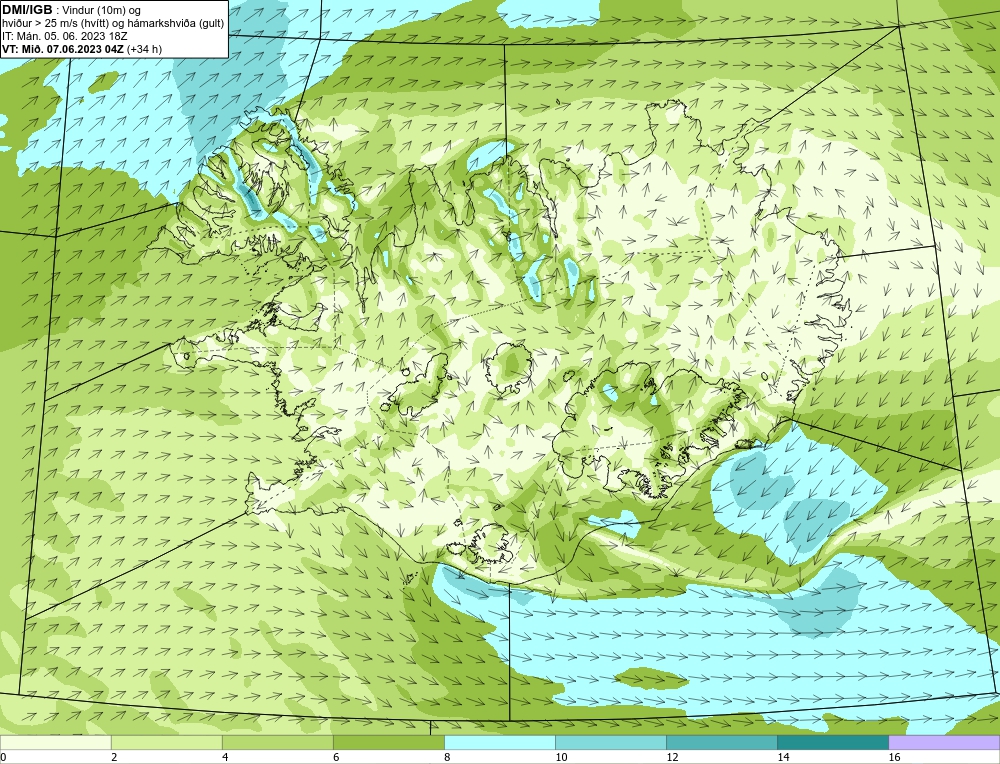Click the "VT: Mið. 07.06.2023 04Z" valid time
The height and width of the screenshot is (764, 1000).
pyautogui.click(x=63, y=49)
